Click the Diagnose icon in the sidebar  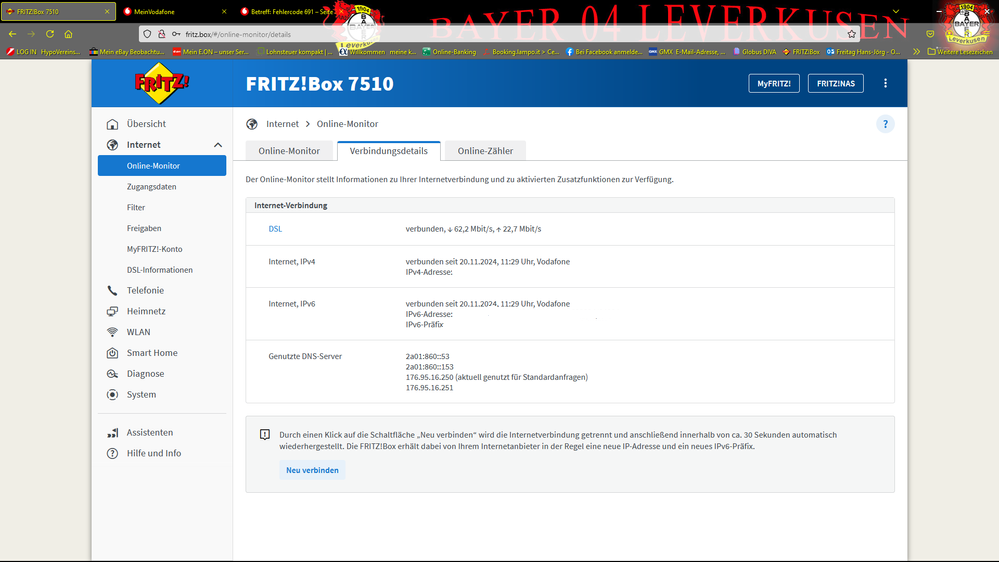tap(113, 374)
